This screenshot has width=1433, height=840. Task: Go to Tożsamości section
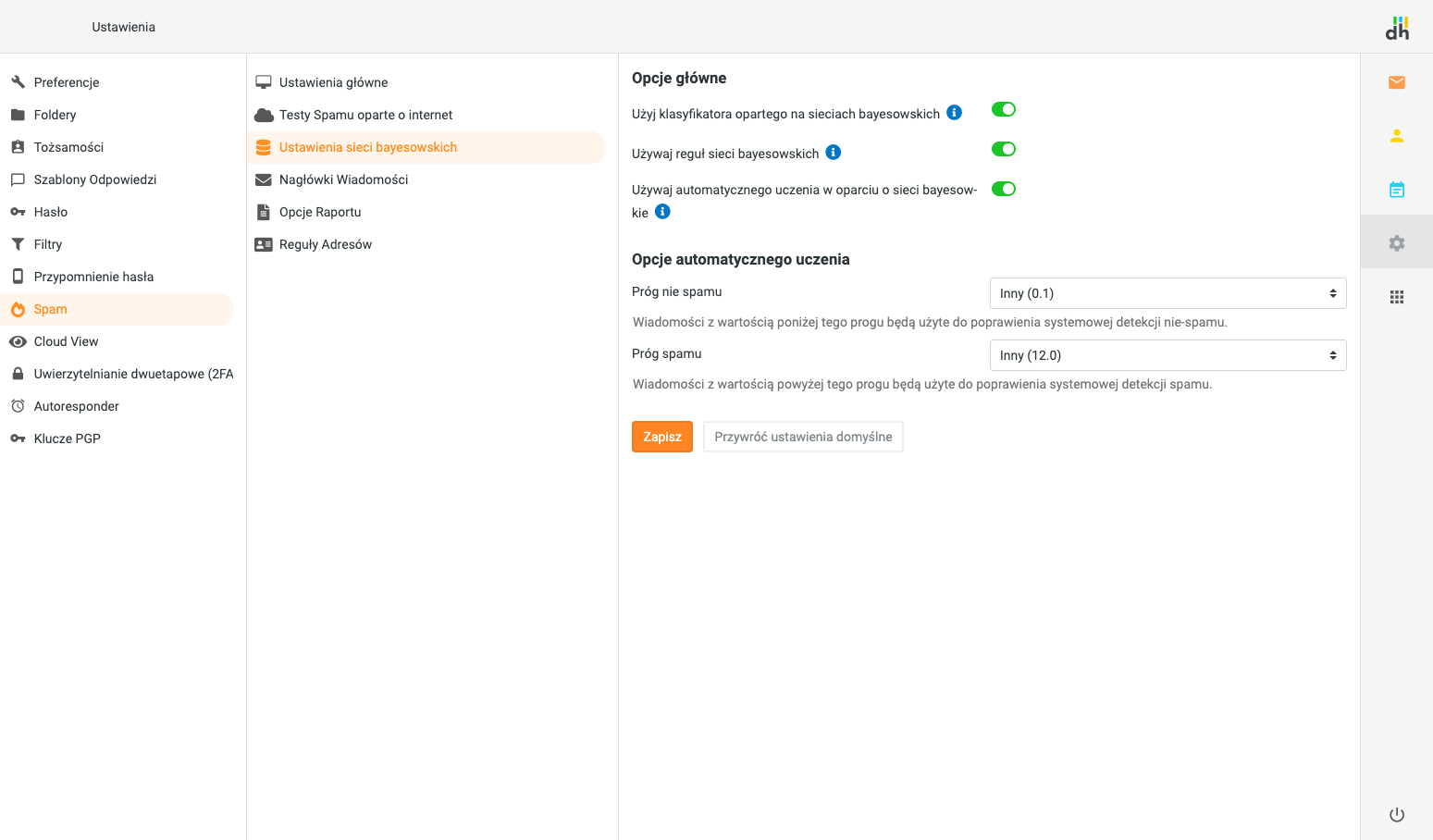pos(117,147)
